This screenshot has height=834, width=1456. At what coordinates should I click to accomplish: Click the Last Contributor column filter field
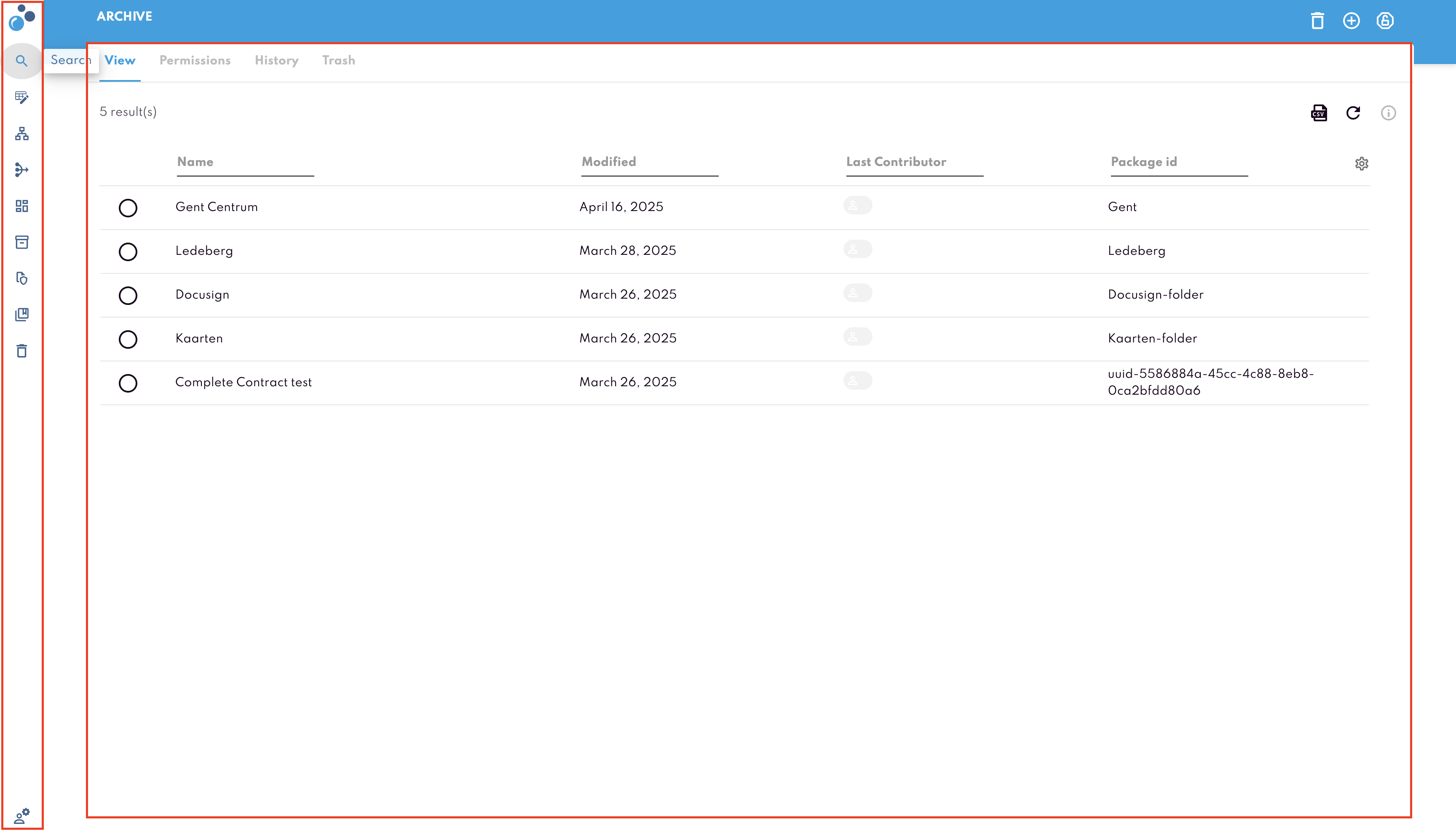pyautogui.click(x=915, y=163)
